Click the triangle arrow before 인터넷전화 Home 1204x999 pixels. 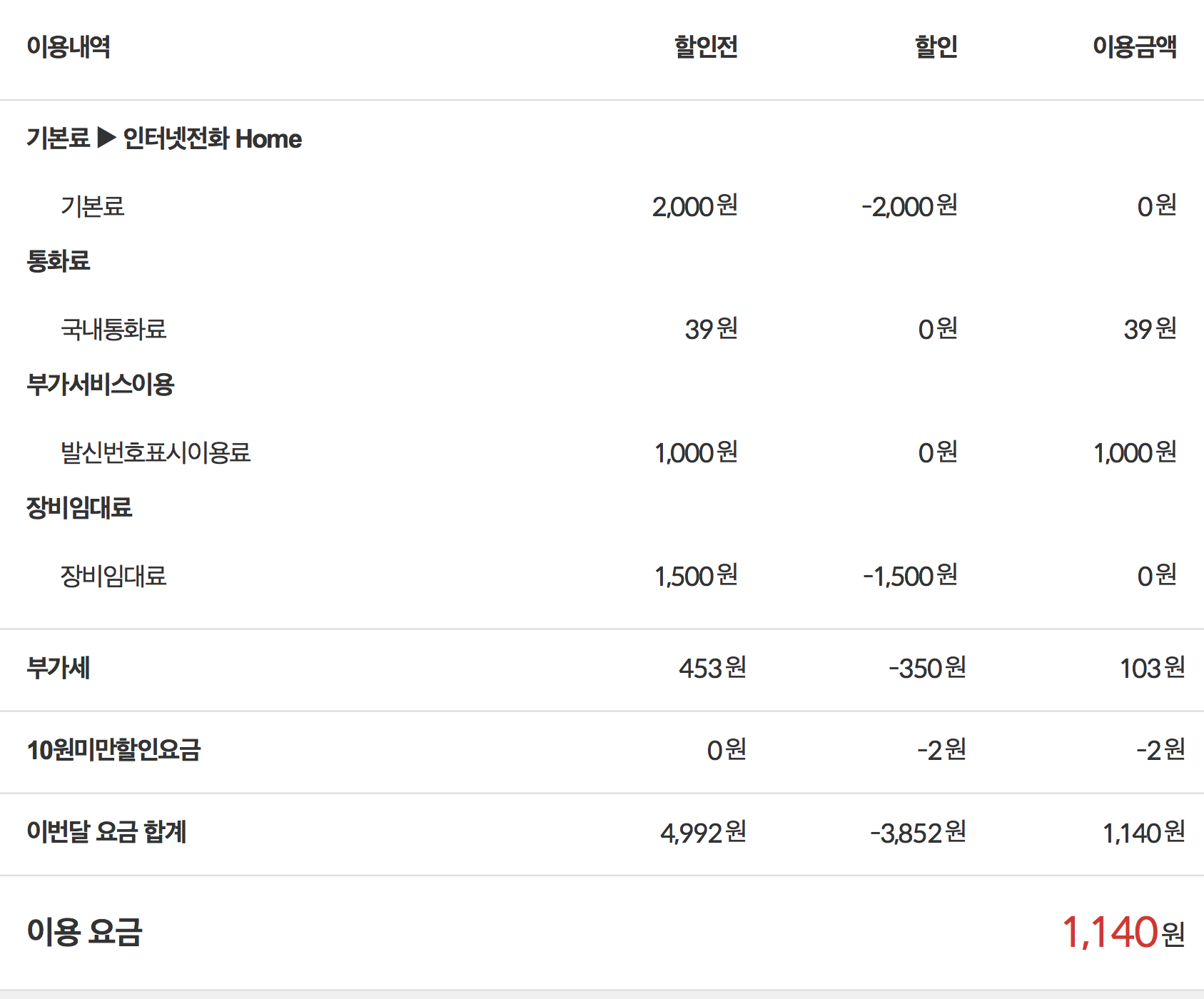click(106, 137)
